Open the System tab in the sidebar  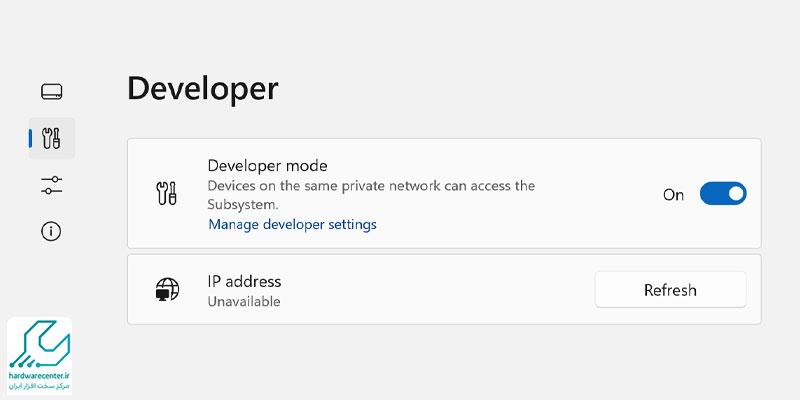52,92
